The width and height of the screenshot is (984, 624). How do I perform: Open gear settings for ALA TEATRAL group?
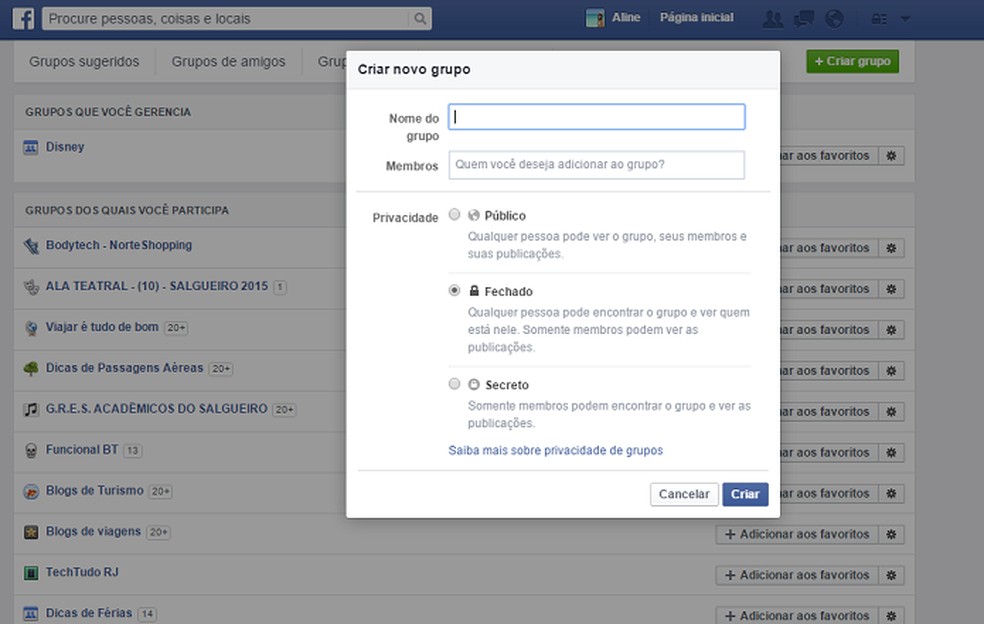(891, 289)
